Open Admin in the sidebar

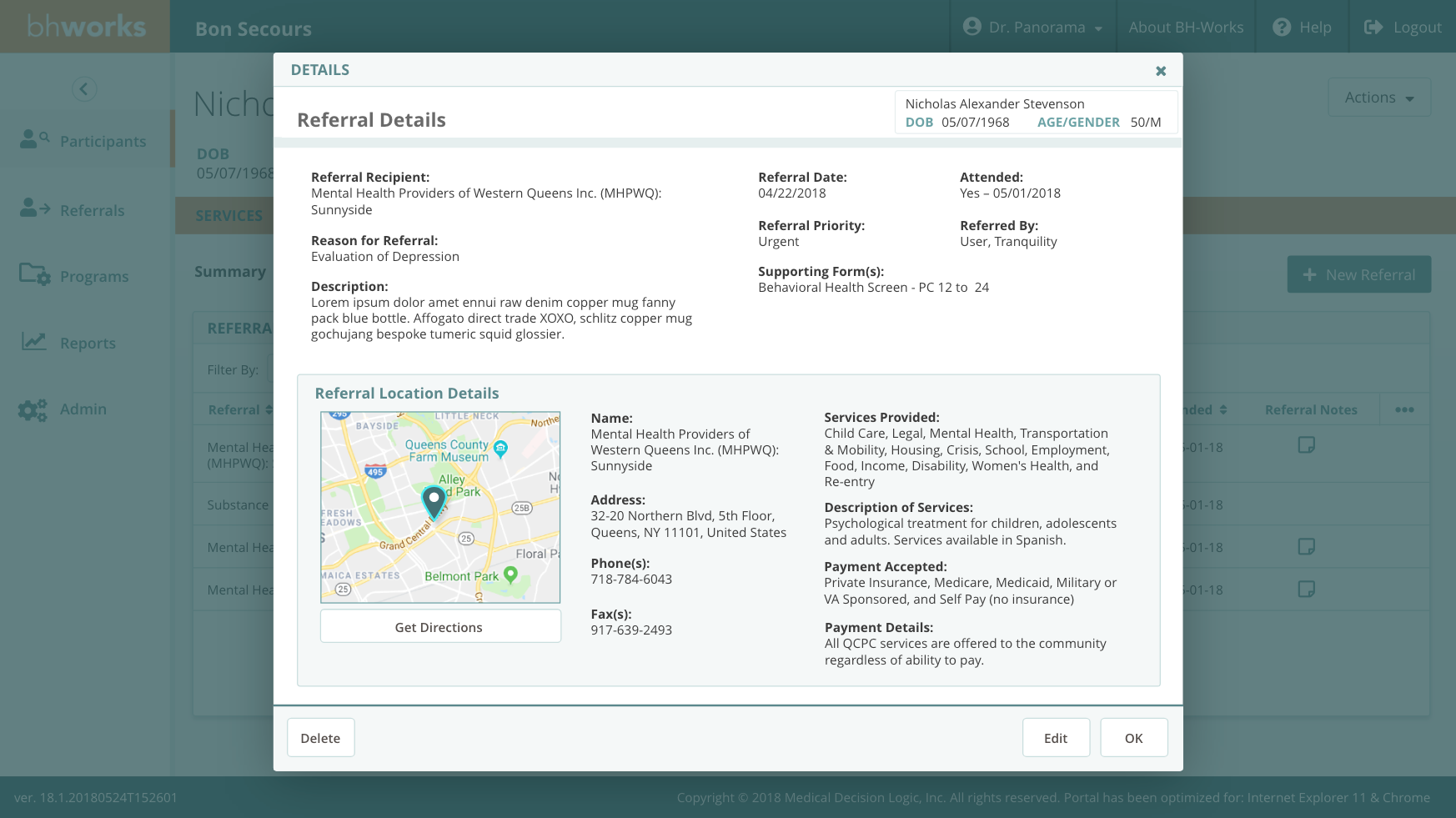click(84, 409)
